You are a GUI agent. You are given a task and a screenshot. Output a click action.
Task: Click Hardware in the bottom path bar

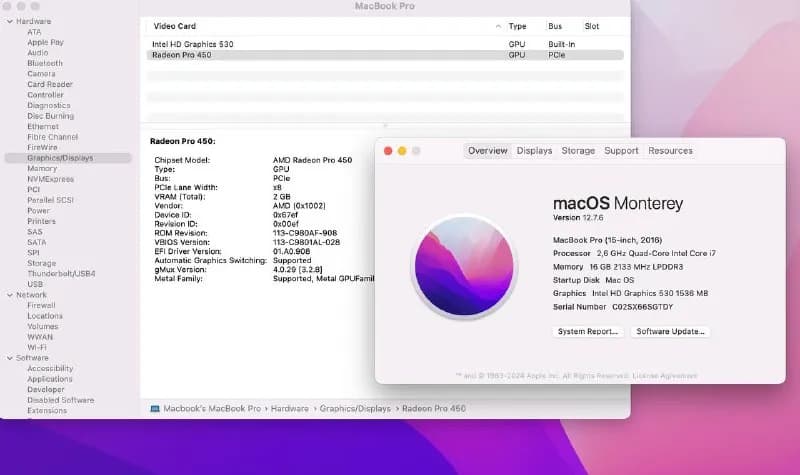coord(289,409)
